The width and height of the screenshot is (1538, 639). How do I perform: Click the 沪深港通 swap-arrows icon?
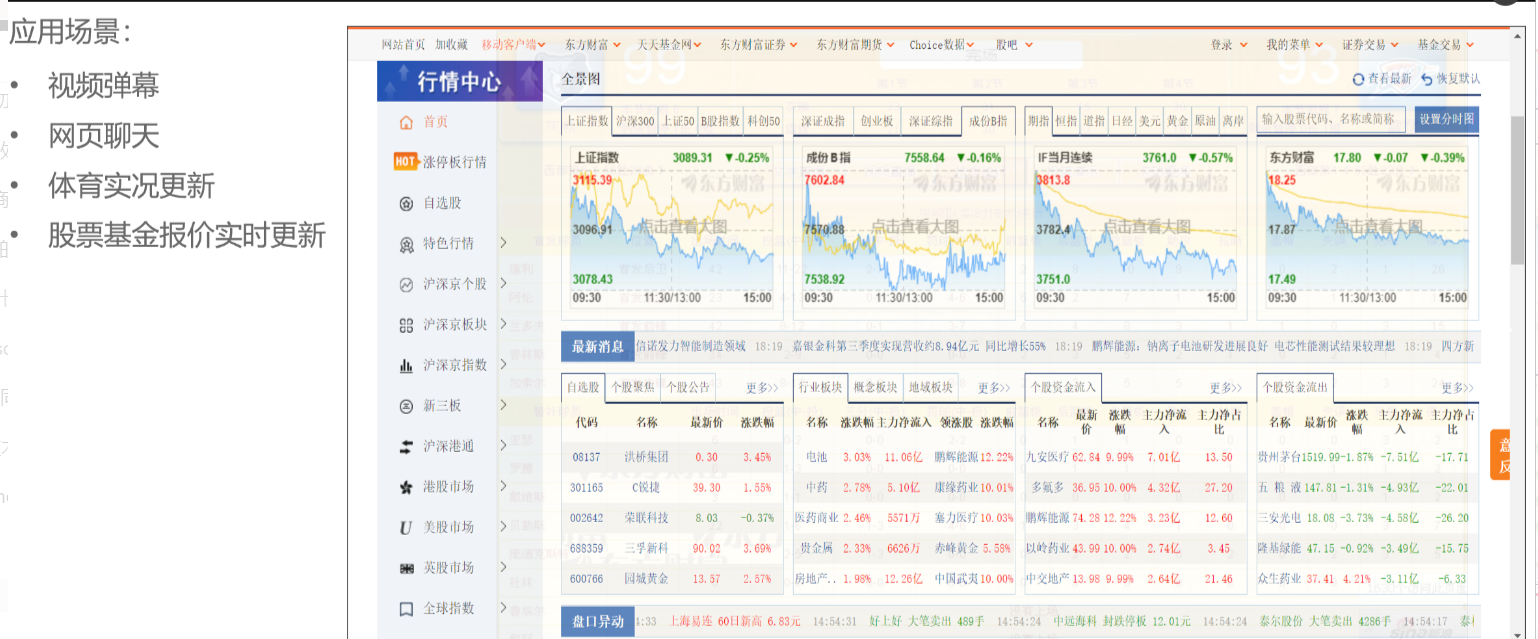pyautogui.click(x=406, y=447)
